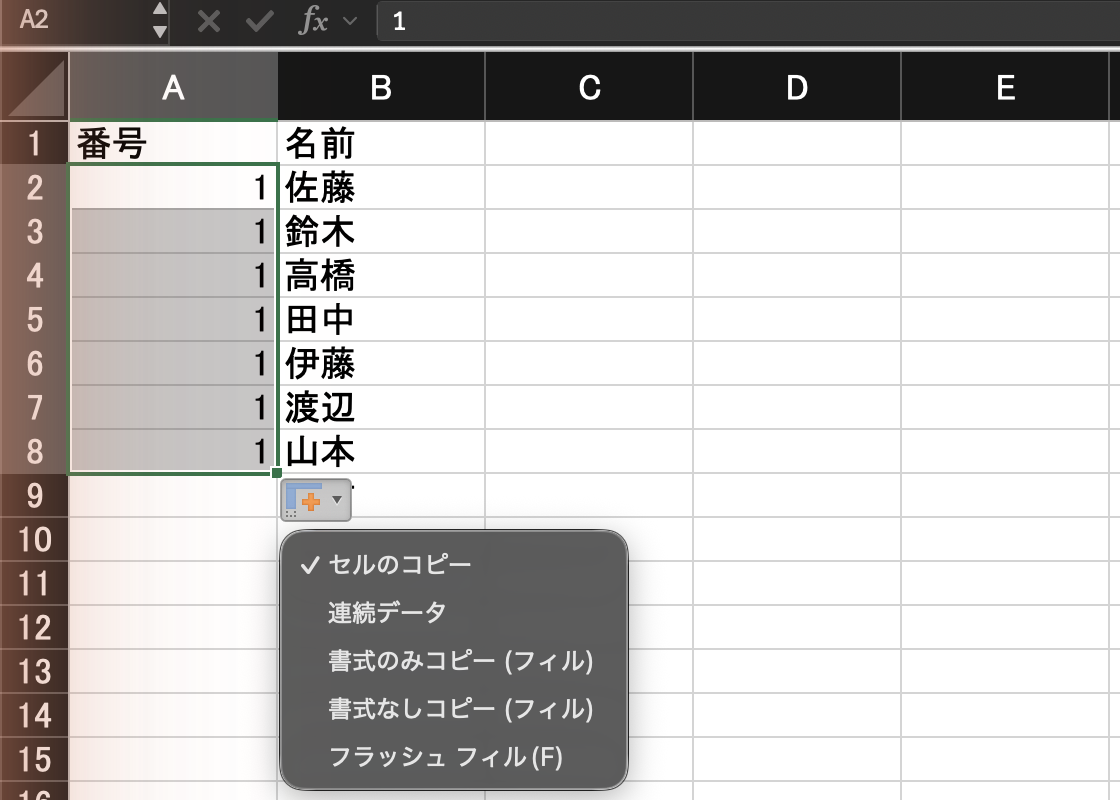Click cell B1 containing 名前
The height and width of the screenshot is (800, 1120).
(381, 144)
